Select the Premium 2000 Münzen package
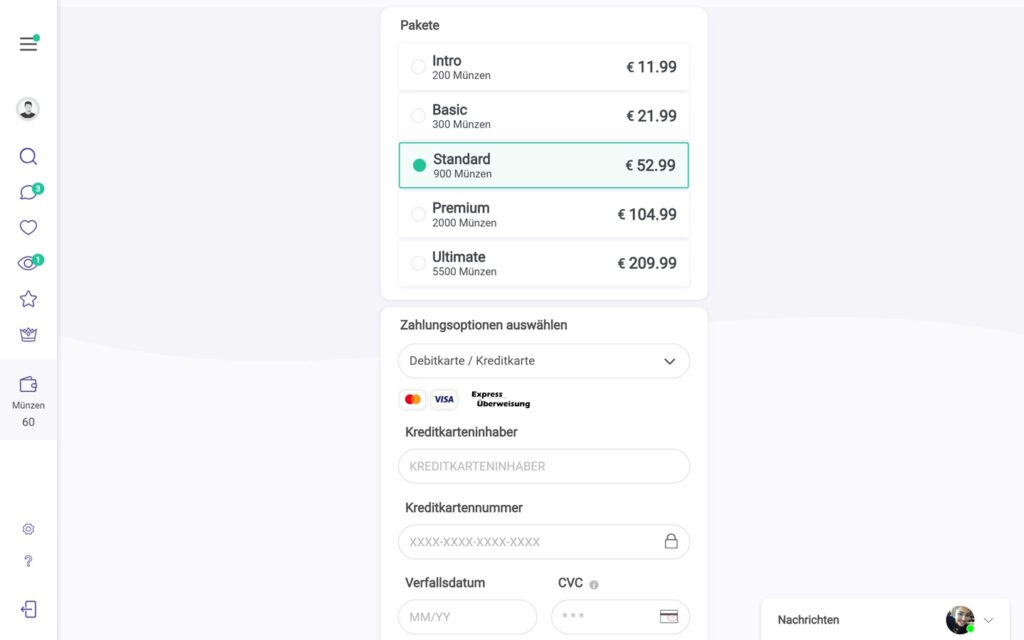 tap(543, 214)
